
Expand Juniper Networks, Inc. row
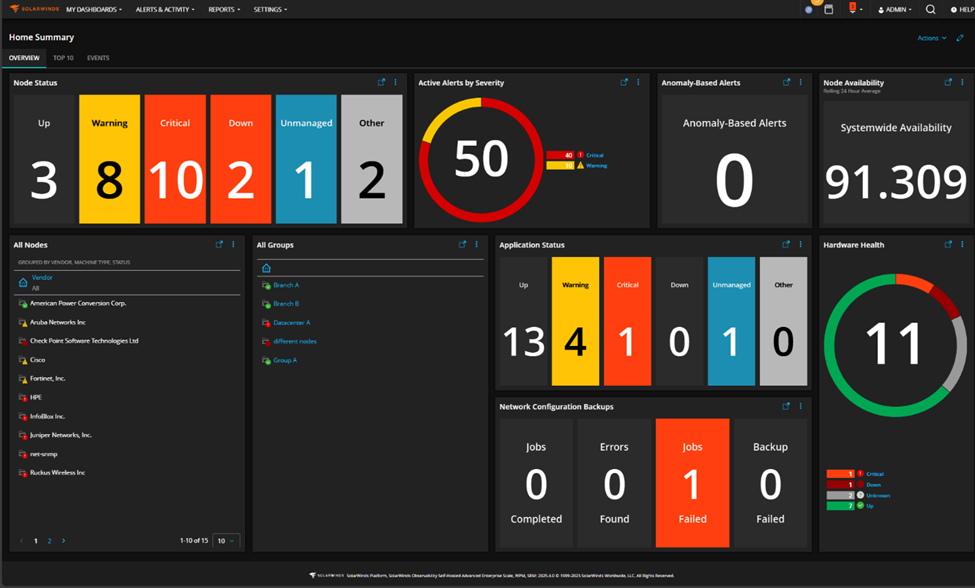[60, 435]
